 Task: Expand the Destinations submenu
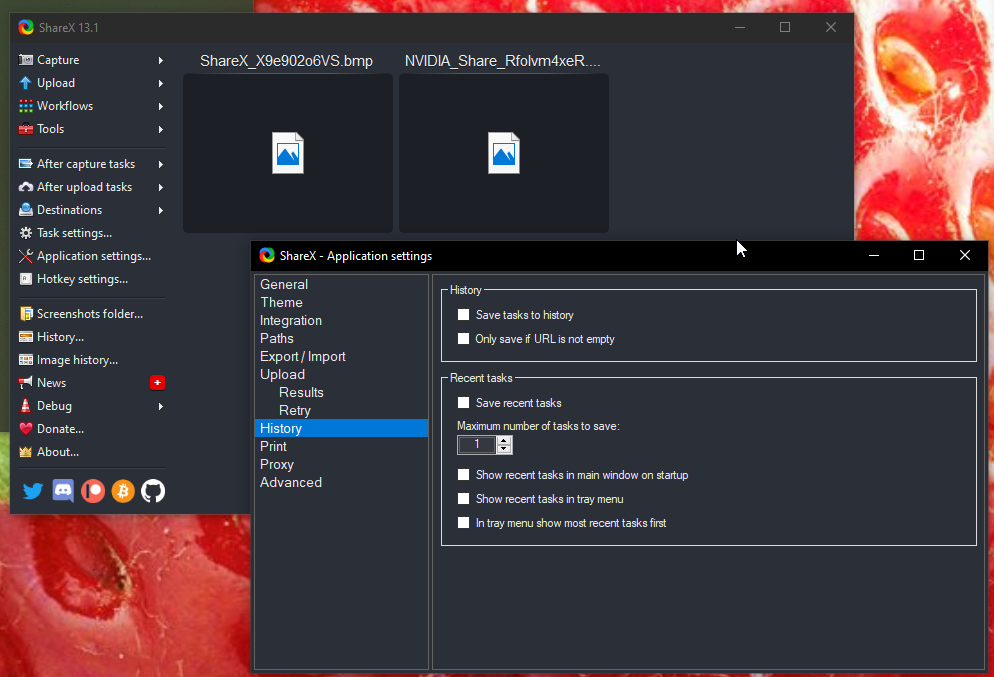(x=70, y=209)
